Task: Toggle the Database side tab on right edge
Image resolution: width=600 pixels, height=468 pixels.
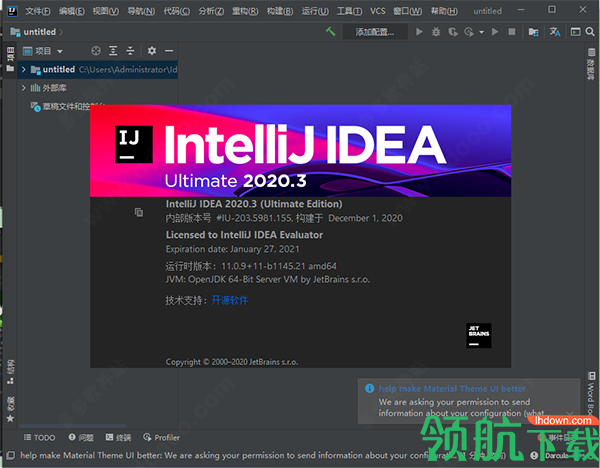Action: pos(591,64)
